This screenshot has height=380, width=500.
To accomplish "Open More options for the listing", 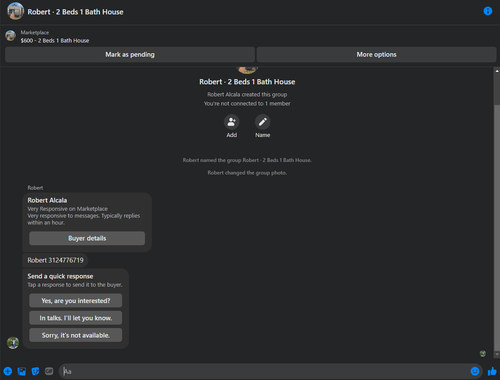I will coord(376,54).
